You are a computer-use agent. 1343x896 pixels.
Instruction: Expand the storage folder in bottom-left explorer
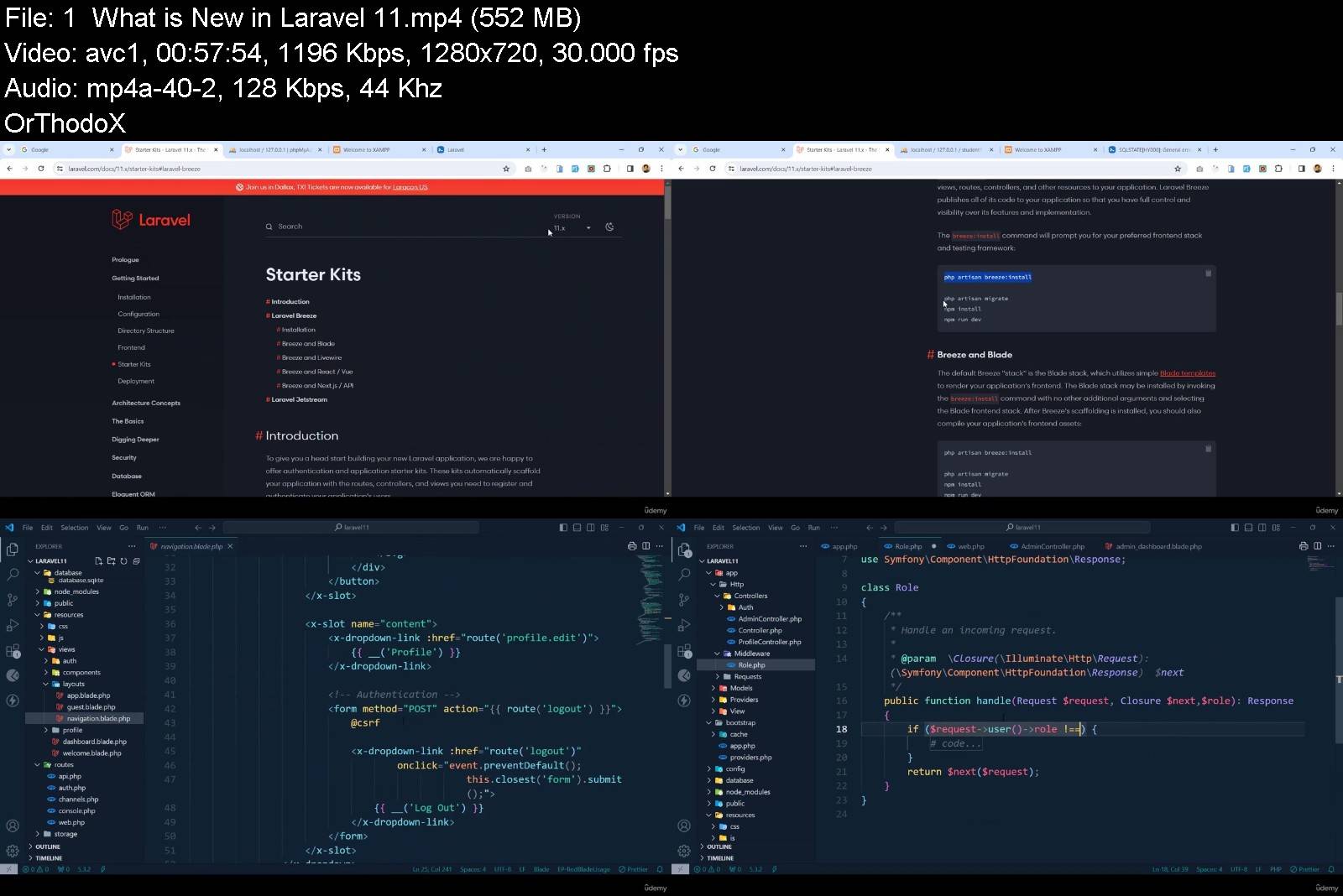click(37, 834)
